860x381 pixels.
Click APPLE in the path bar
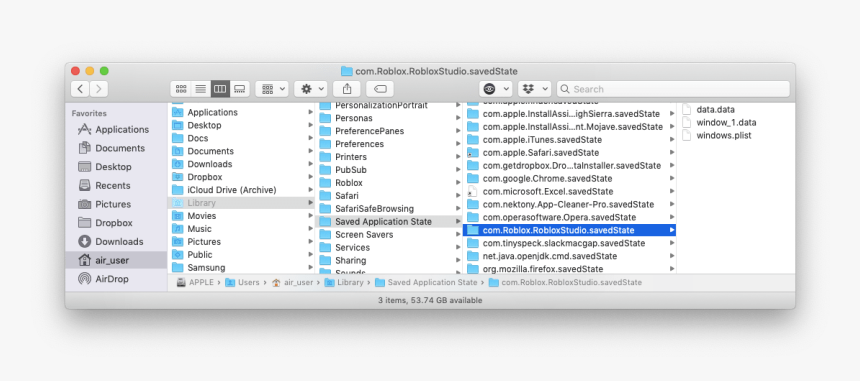(x=195, y=282)
